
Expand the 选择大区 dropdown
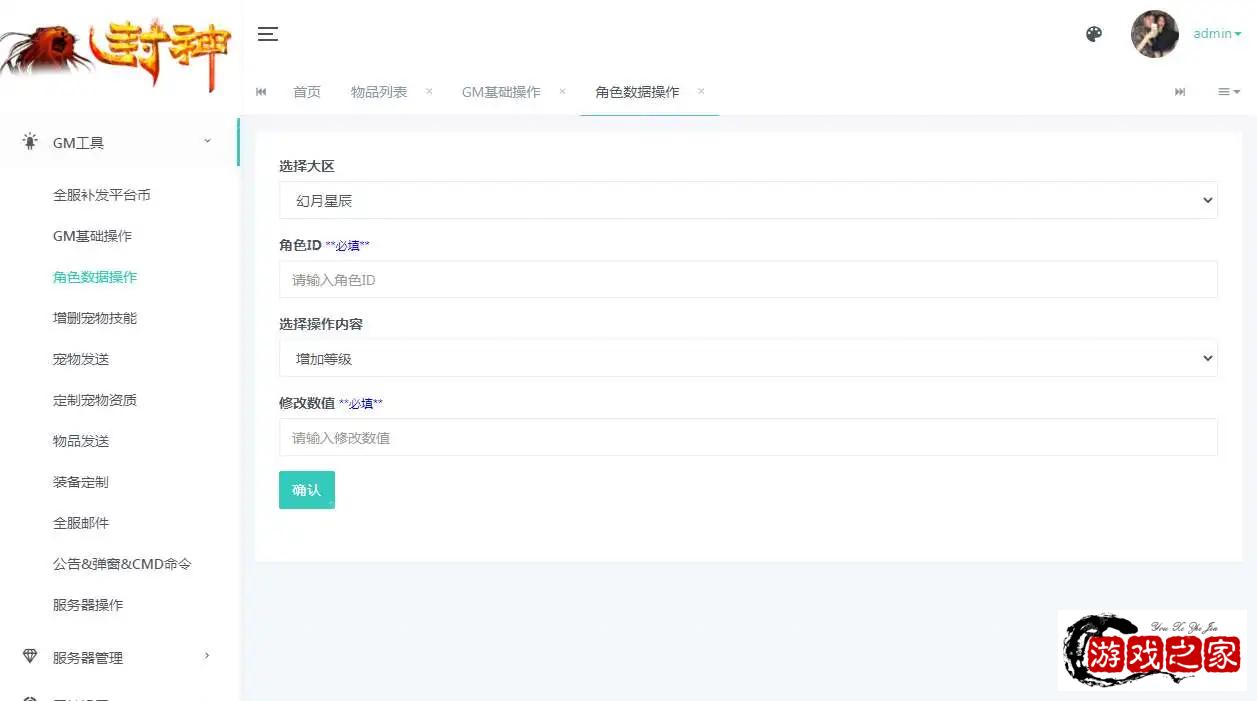pos(747,200)
